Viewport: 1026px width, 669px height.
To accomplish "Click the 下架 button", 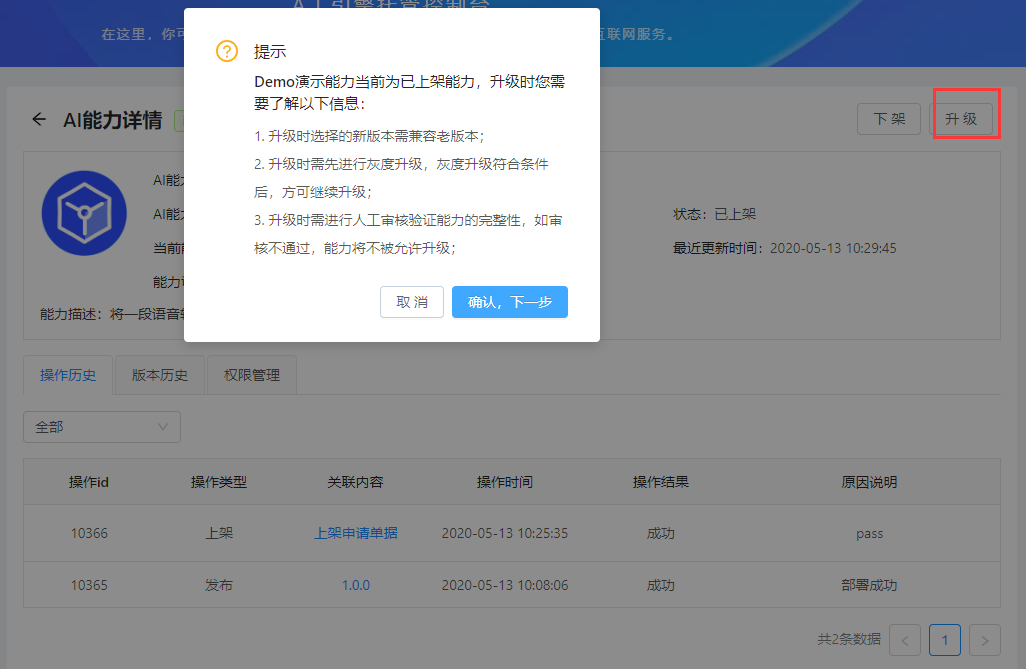I will point(889,119).
